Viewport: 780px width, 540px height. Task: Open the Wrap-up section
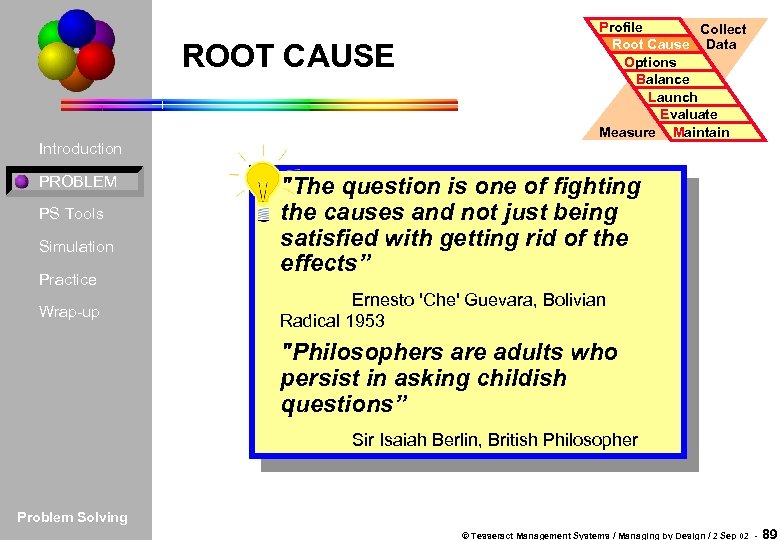[x=69, y=312]
